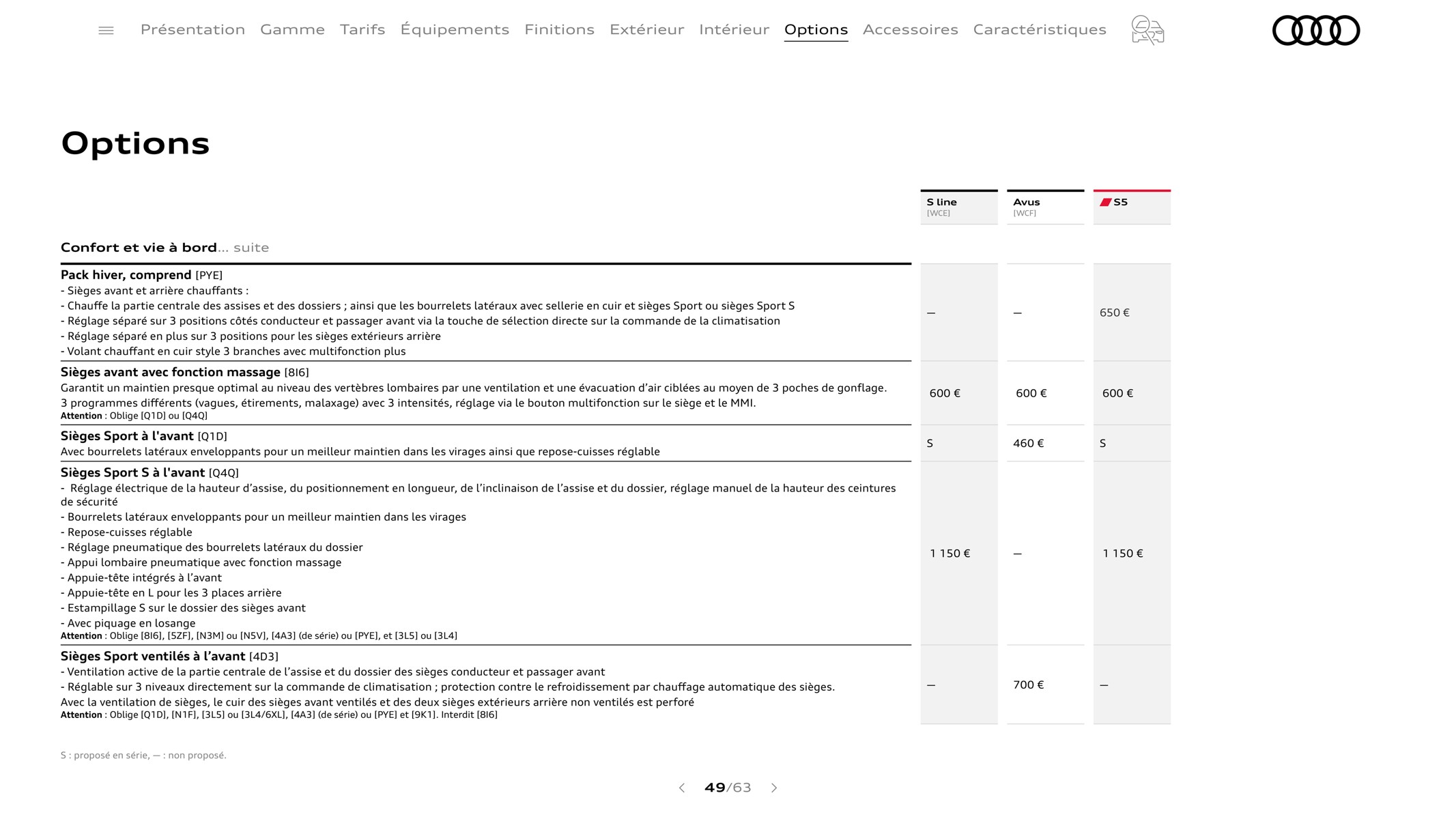Click the dealer consultation icon
The width and height of the screenshot is (1456, 819).
pyautogui.click(x=1147, y=30)
